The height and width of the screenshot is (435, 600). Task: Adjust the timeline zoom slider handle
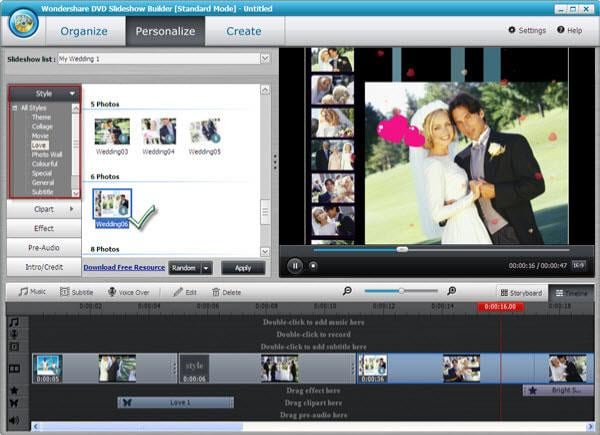click(x=401, y=291)
